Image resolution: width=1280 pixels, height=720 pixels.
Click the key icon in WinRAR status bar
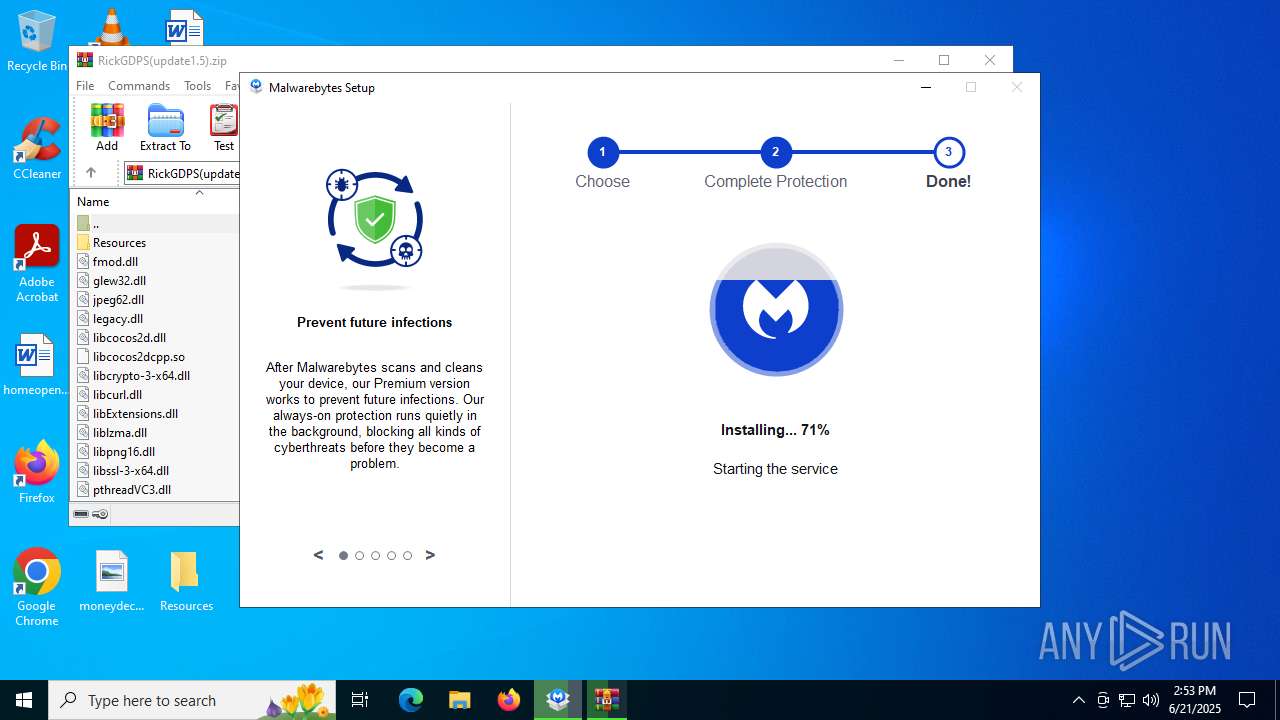100,514
